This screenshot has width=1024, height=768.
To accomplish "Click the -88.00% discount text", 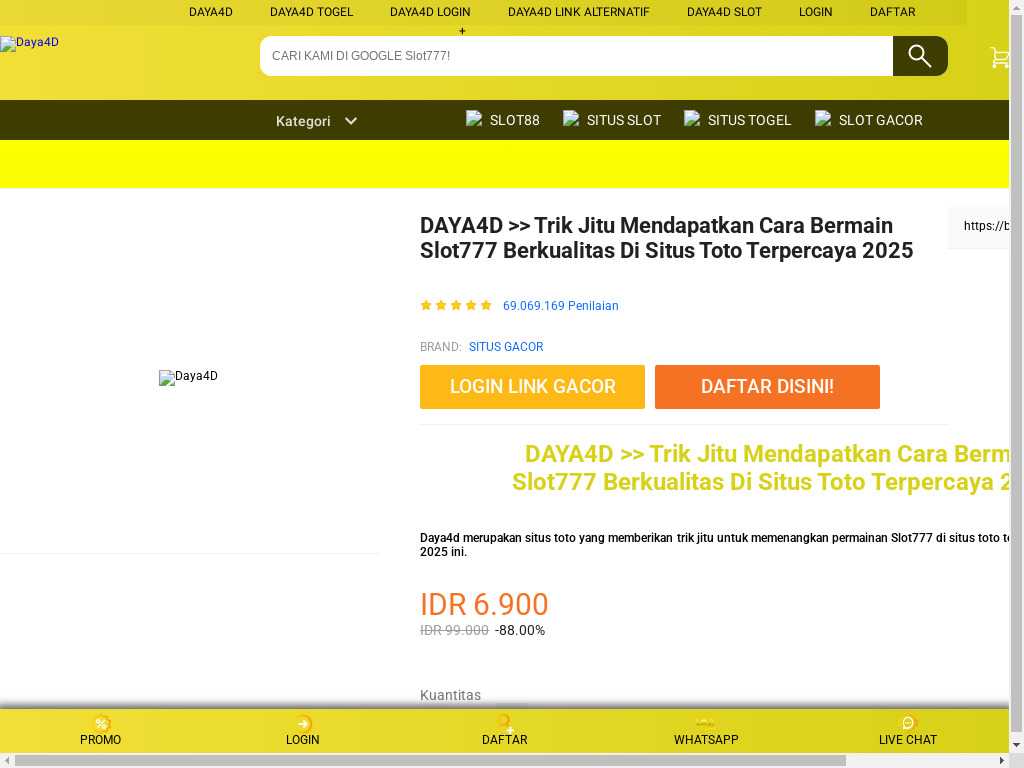I will (520, 630).
